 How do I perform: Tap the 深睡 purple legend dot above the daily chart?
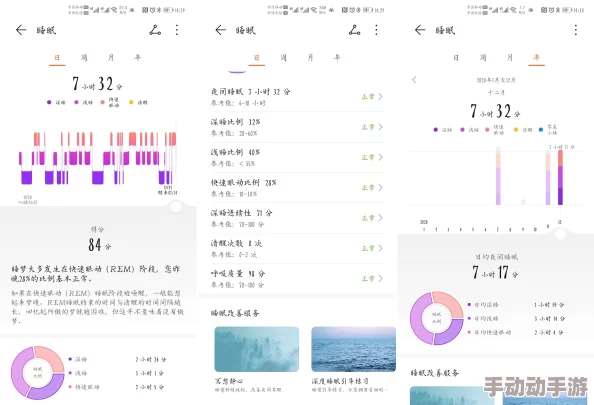(x=49, y=102)
